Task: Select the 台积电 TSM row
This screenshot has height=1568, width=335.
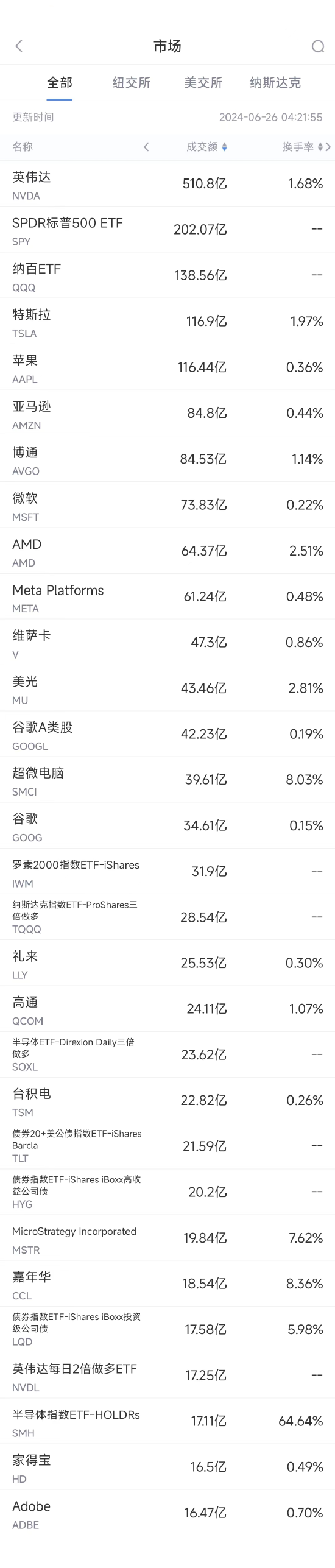Action: coord(167,1100)
